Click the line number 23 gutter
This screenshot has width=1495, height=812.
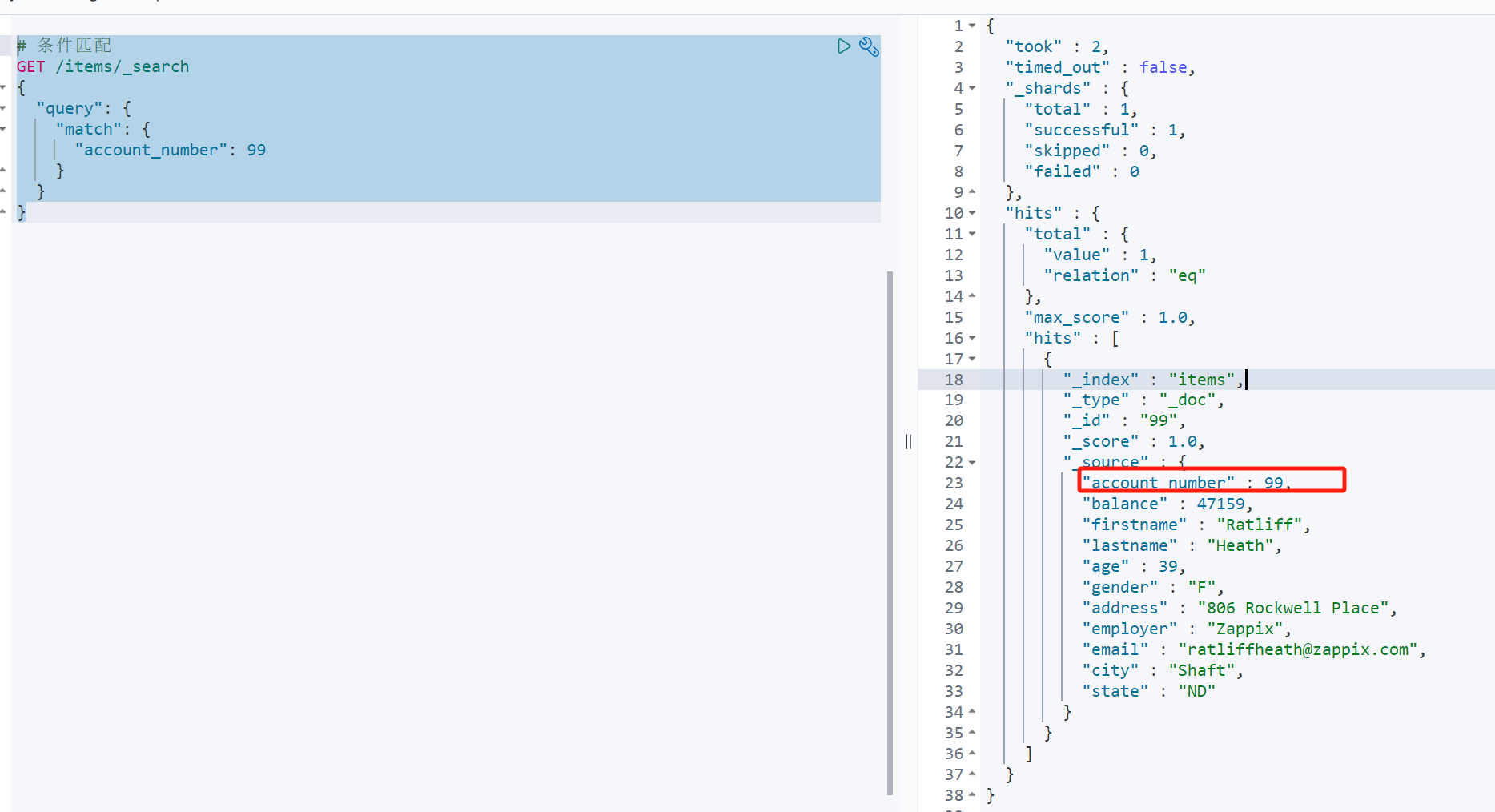pos(954,483)
